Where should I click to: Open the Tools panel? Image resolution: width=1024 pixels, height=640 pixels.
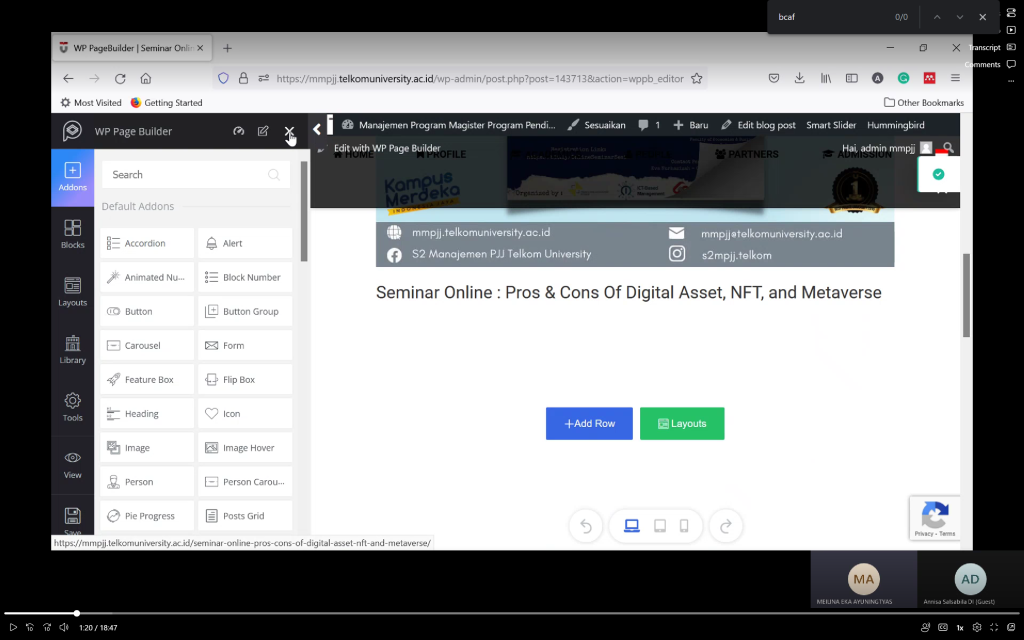tap(72, 406)
